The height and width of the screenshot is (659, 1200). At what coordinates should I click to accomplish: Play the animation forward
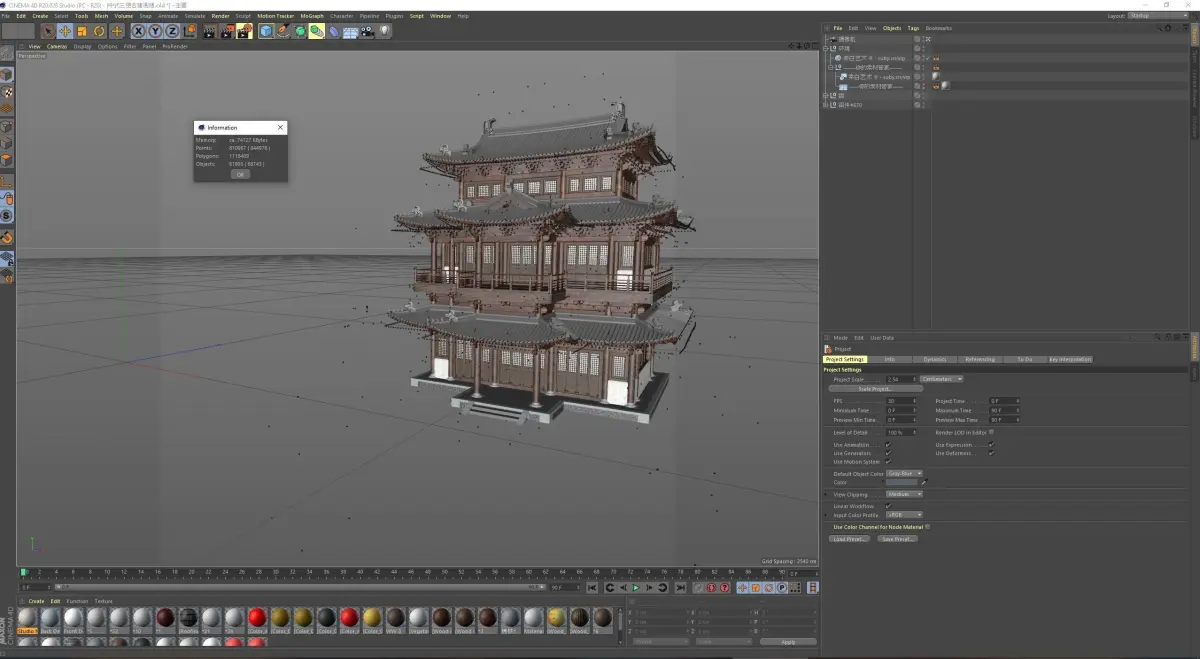pyautogui.click(x=635, y=588)
